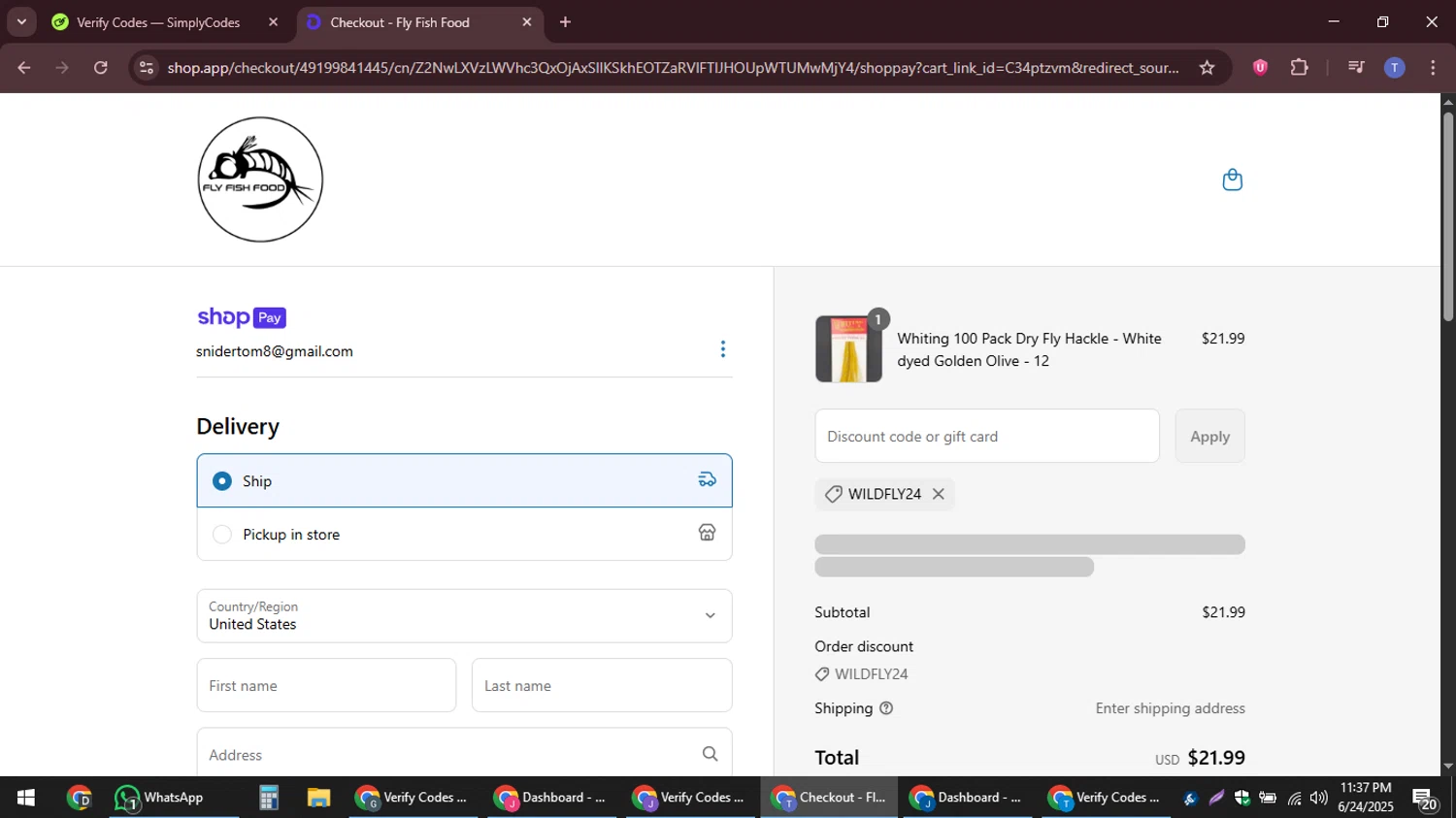Bookmark this page with the star icon
The height and width of the screenshot is (818, 1456).
(x=1207, y=67)
